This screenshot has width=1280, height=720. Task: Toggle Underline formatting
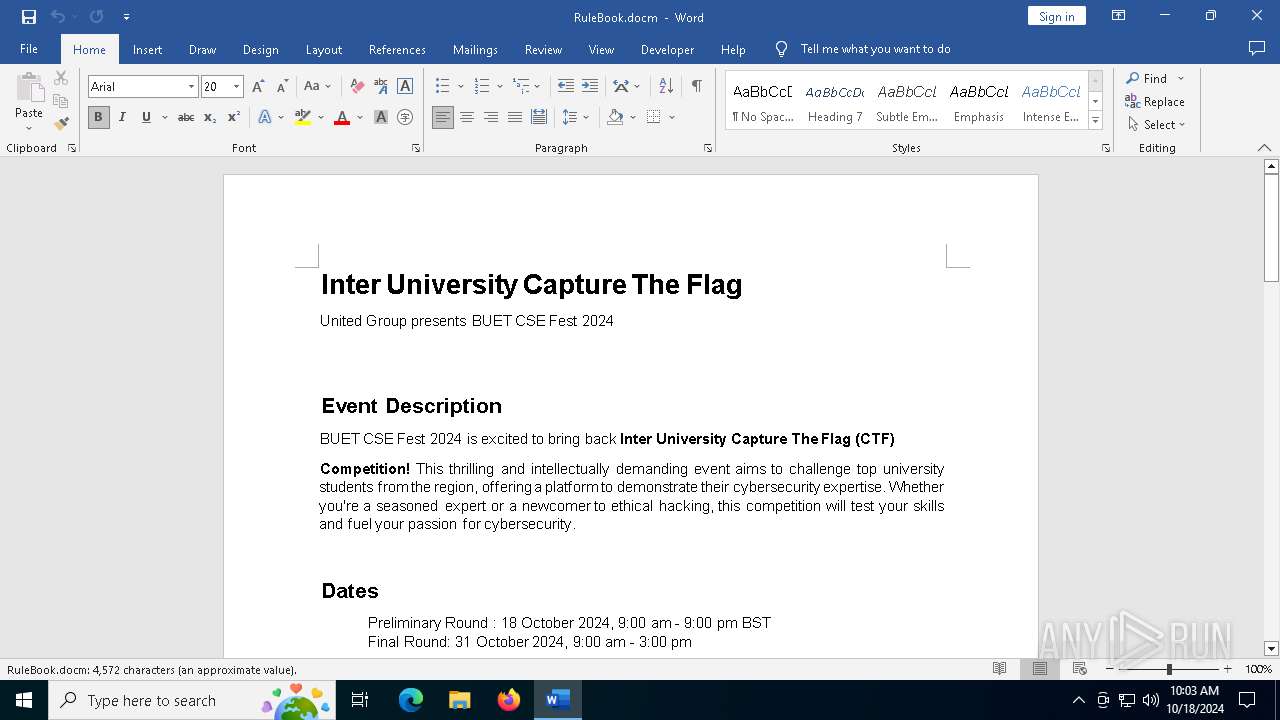pyautogui.click(x=146, y=117)
